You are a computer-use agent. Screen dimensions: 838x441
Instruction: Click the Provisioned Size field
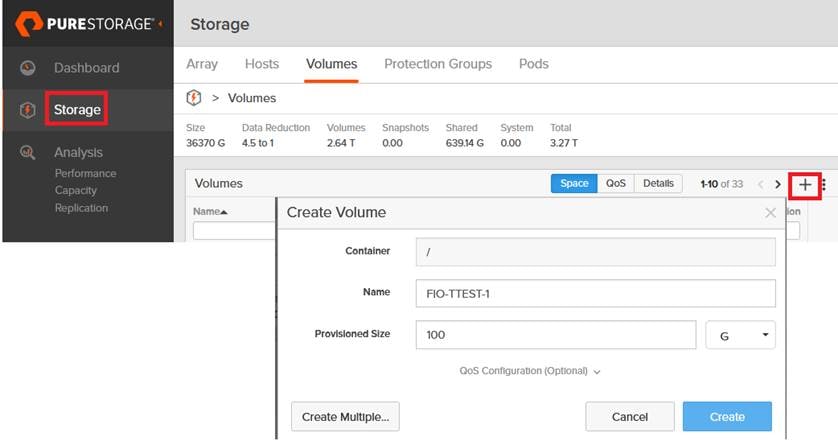pyautogui.click(x=556, y=335)
